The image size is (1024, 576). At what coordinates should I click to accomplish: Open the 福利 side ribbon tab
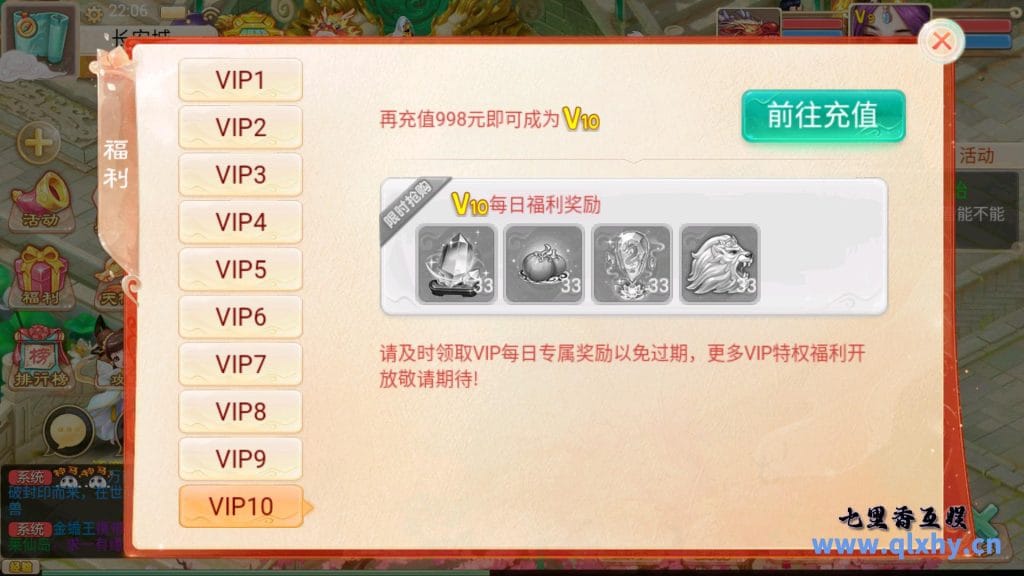(x=116, y=163)
